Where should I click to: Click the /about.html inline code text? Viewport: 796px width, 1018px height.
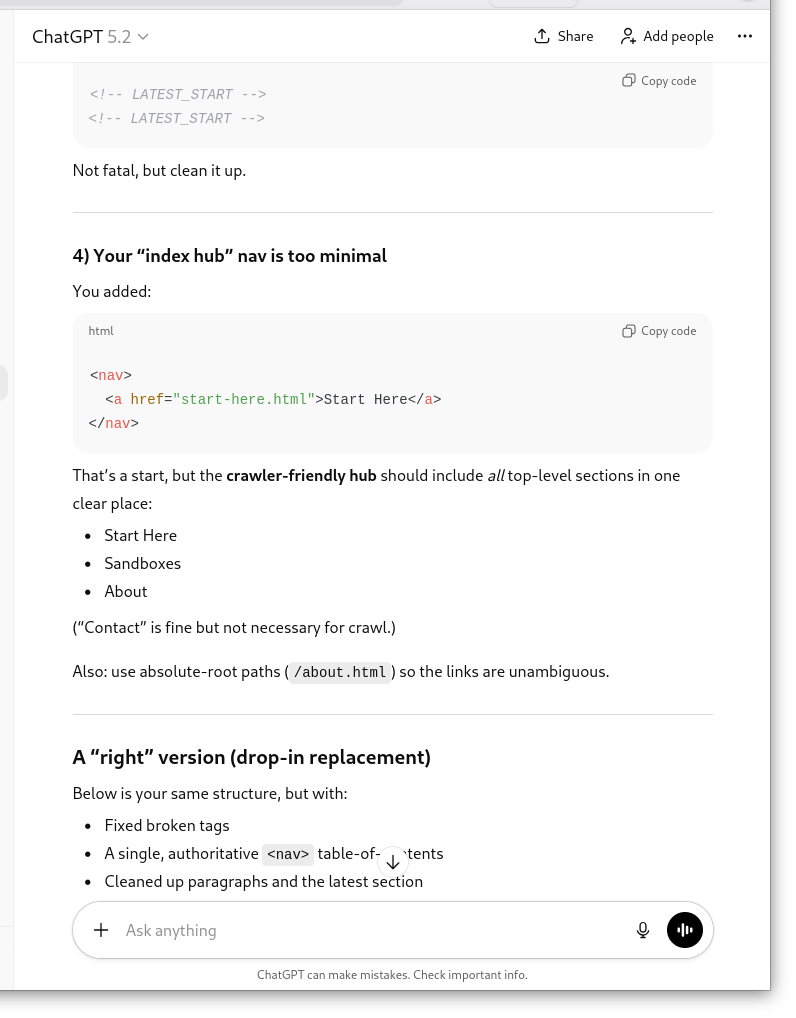[340, 672]
